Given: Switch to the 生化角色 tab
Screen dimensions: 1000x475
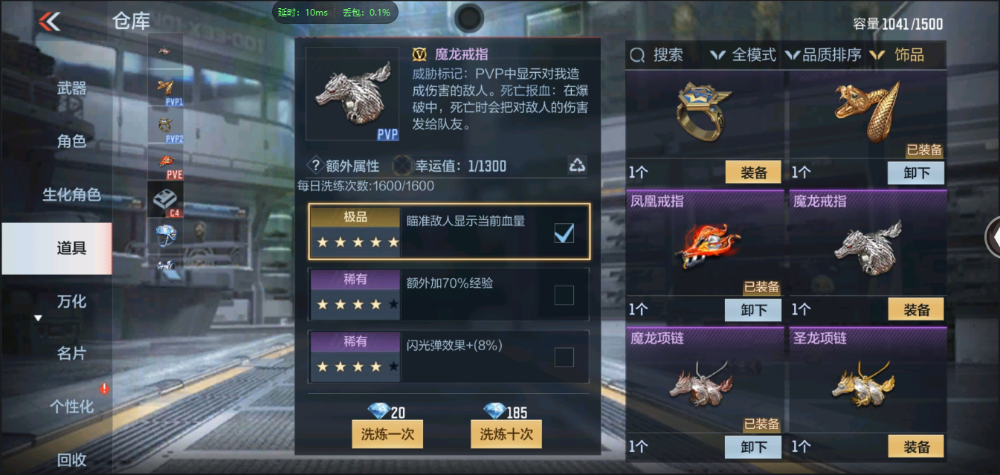Looking at the screenshot, I should 71,194.
